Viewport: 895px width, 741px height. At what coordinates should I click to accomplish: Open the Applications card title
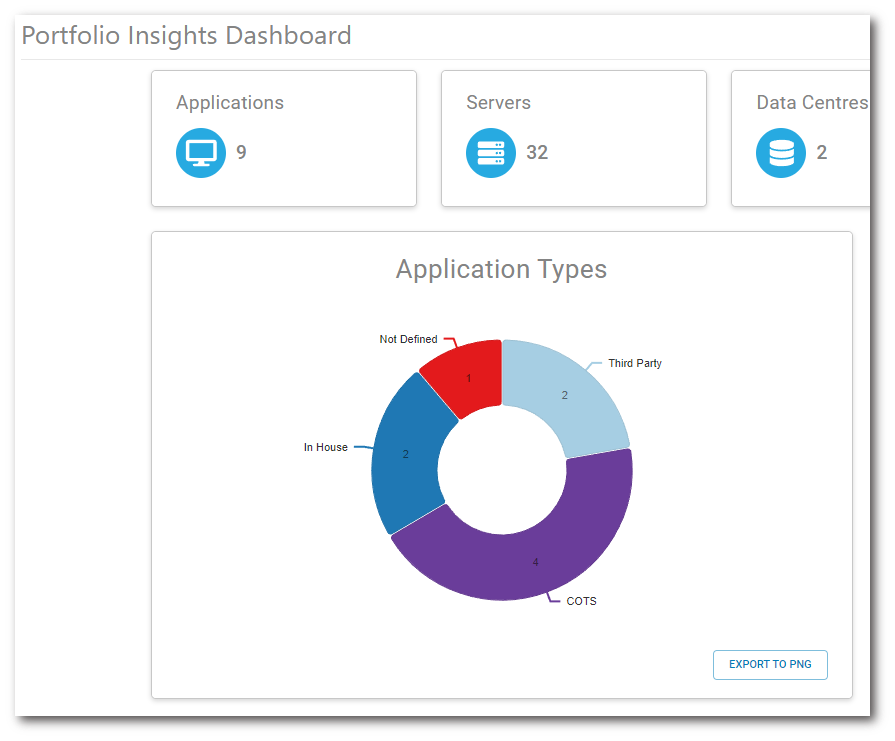230,103
